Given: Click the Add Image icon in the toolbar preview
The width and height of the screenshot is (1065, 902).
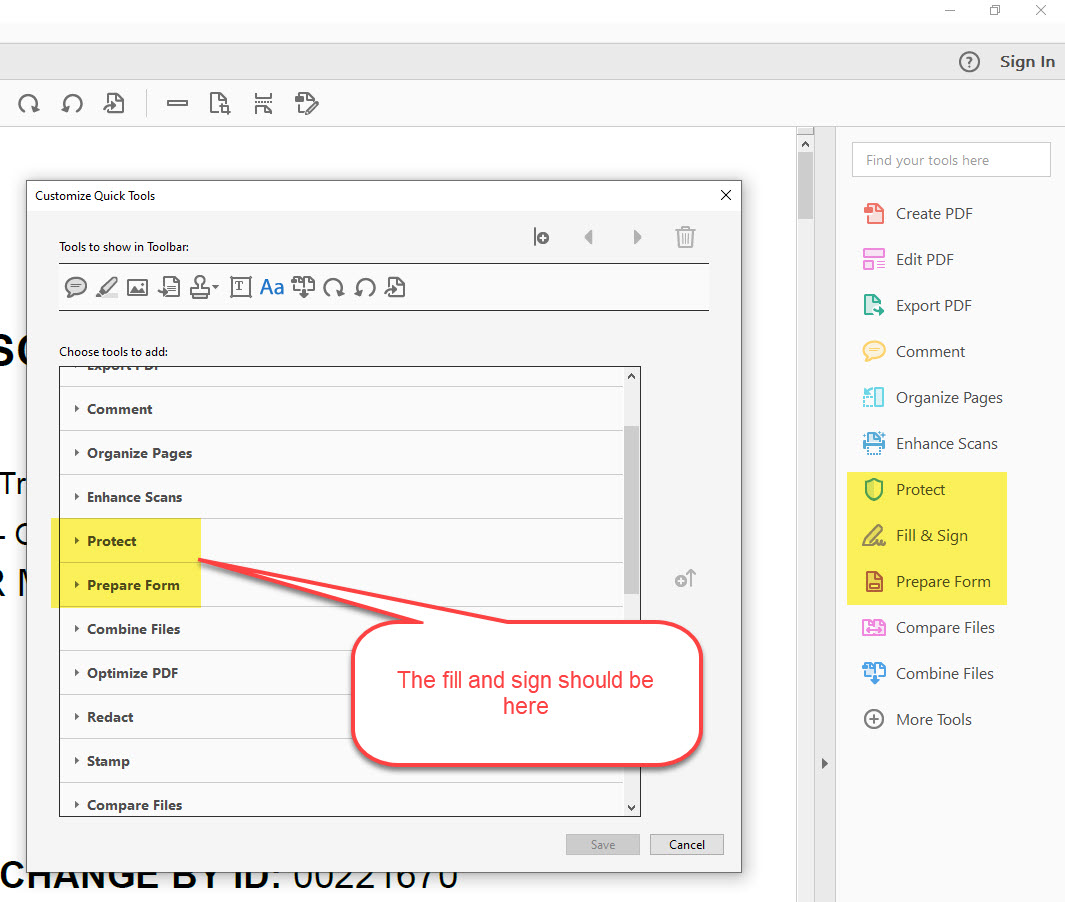Looking at the screenshot, I should 137,287.
